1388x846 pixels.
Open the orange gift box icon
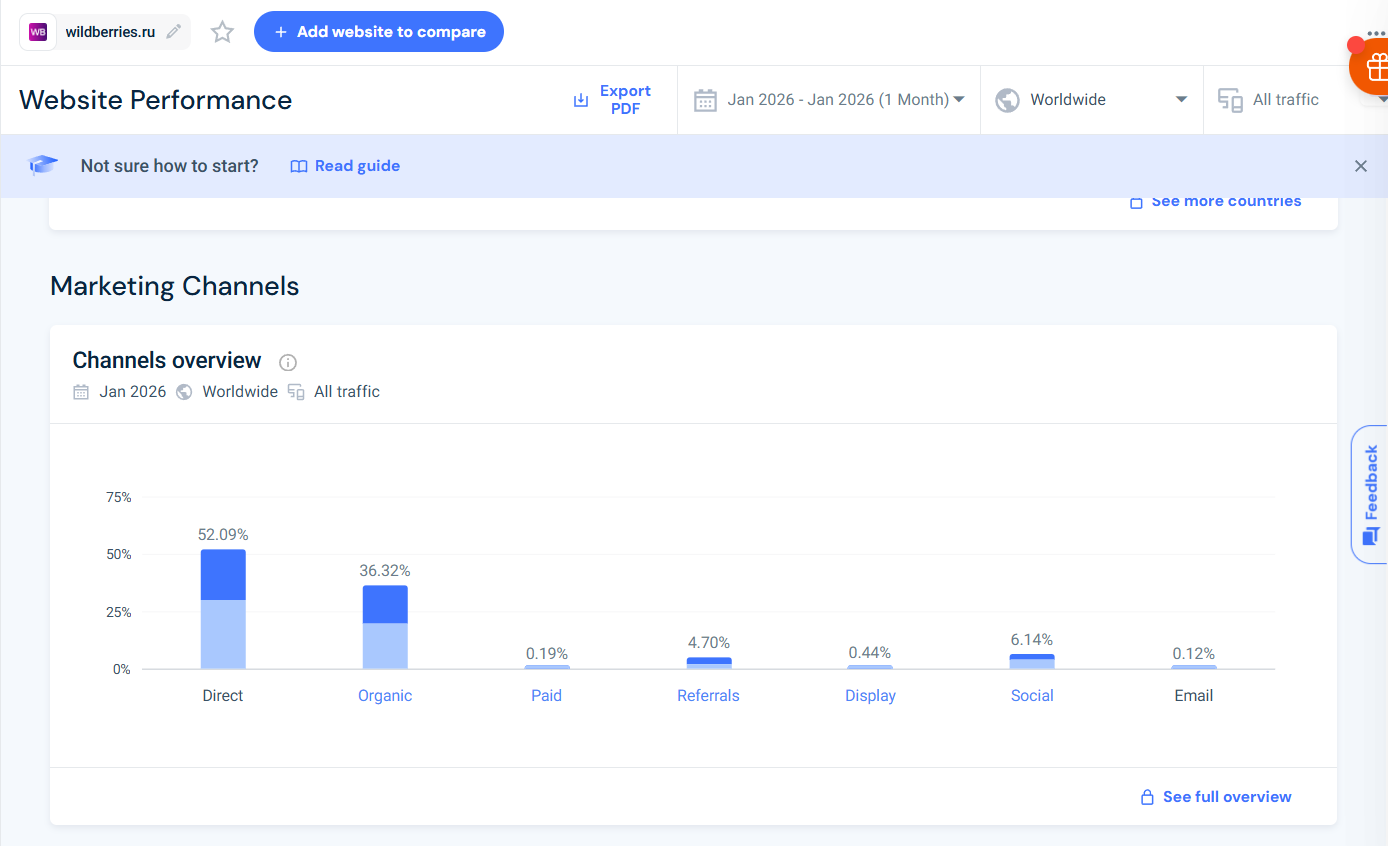point(1375,68)
